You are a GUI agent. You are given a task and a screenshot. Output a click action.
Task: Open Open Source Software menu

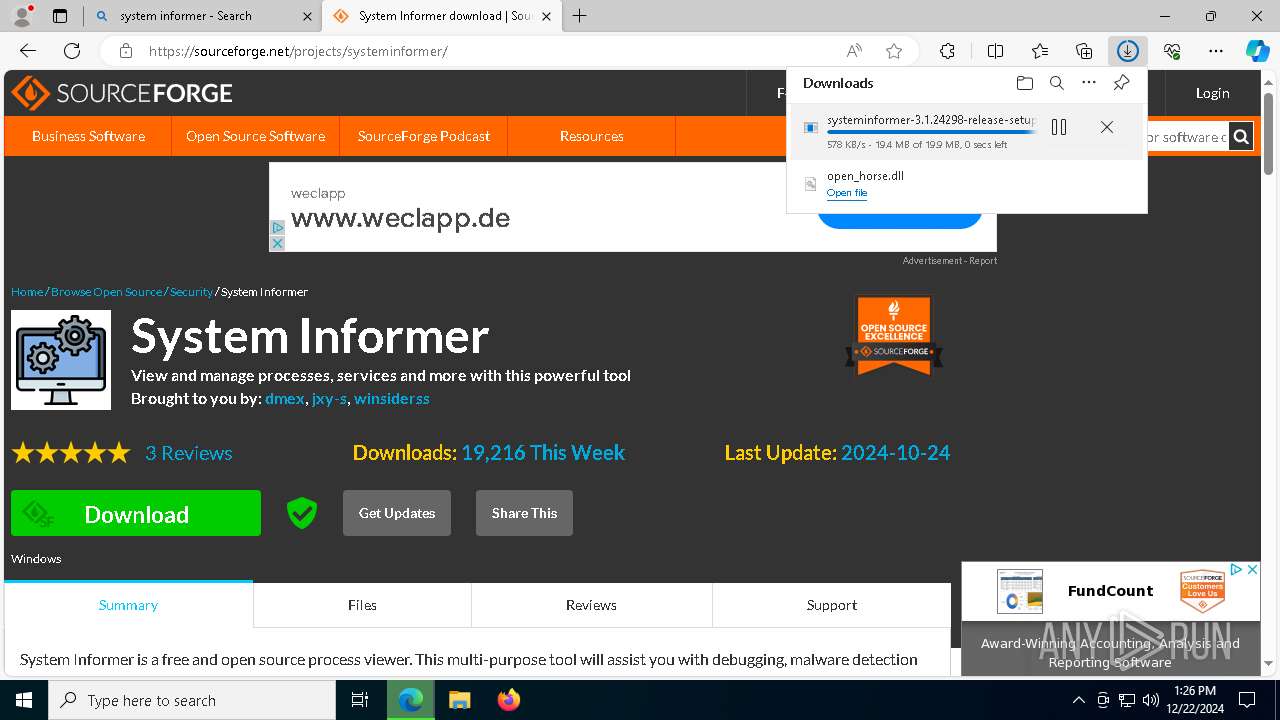click(x=256, y=136)
